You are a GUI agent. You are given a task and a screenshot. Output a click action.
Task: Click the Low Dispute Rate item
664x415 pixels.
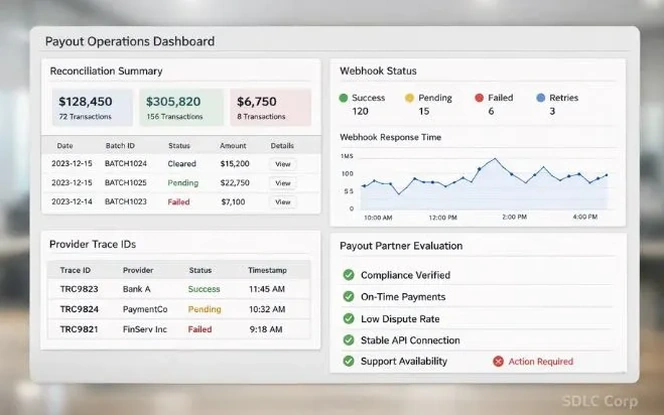coord(400,319)
